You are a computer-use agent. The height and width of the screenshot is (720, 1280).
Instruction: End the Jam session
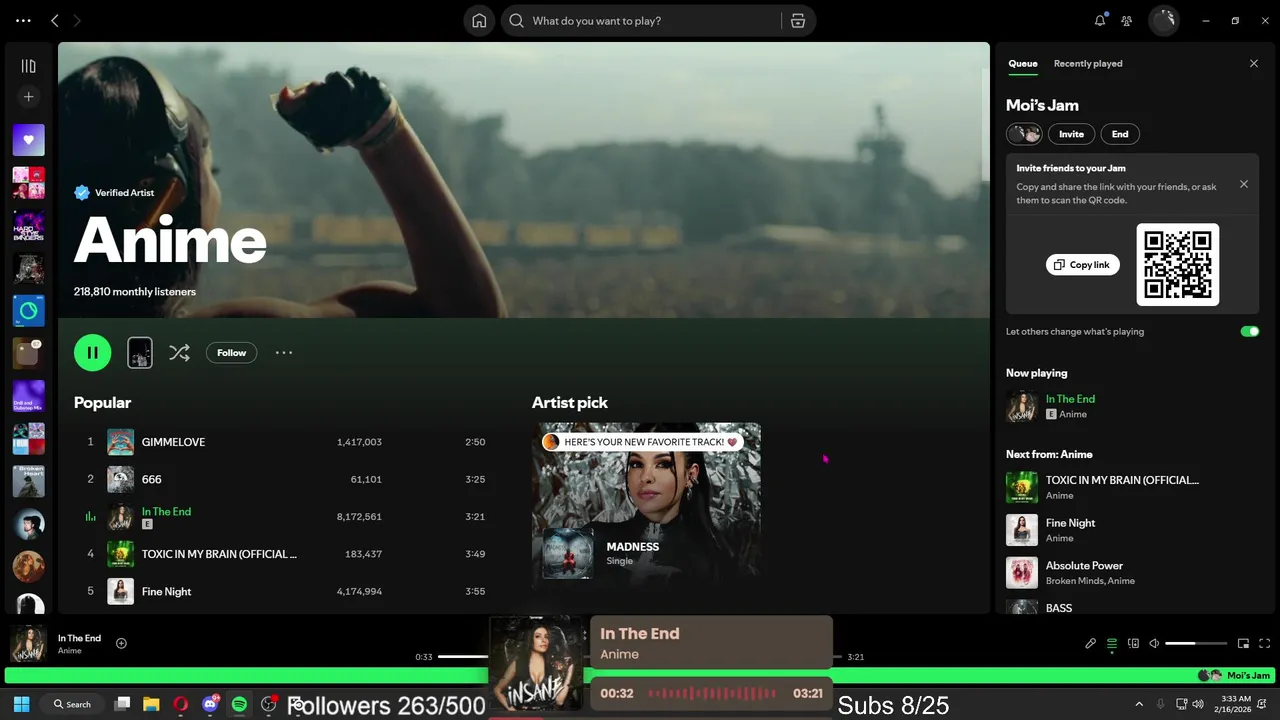(1120, 134)
